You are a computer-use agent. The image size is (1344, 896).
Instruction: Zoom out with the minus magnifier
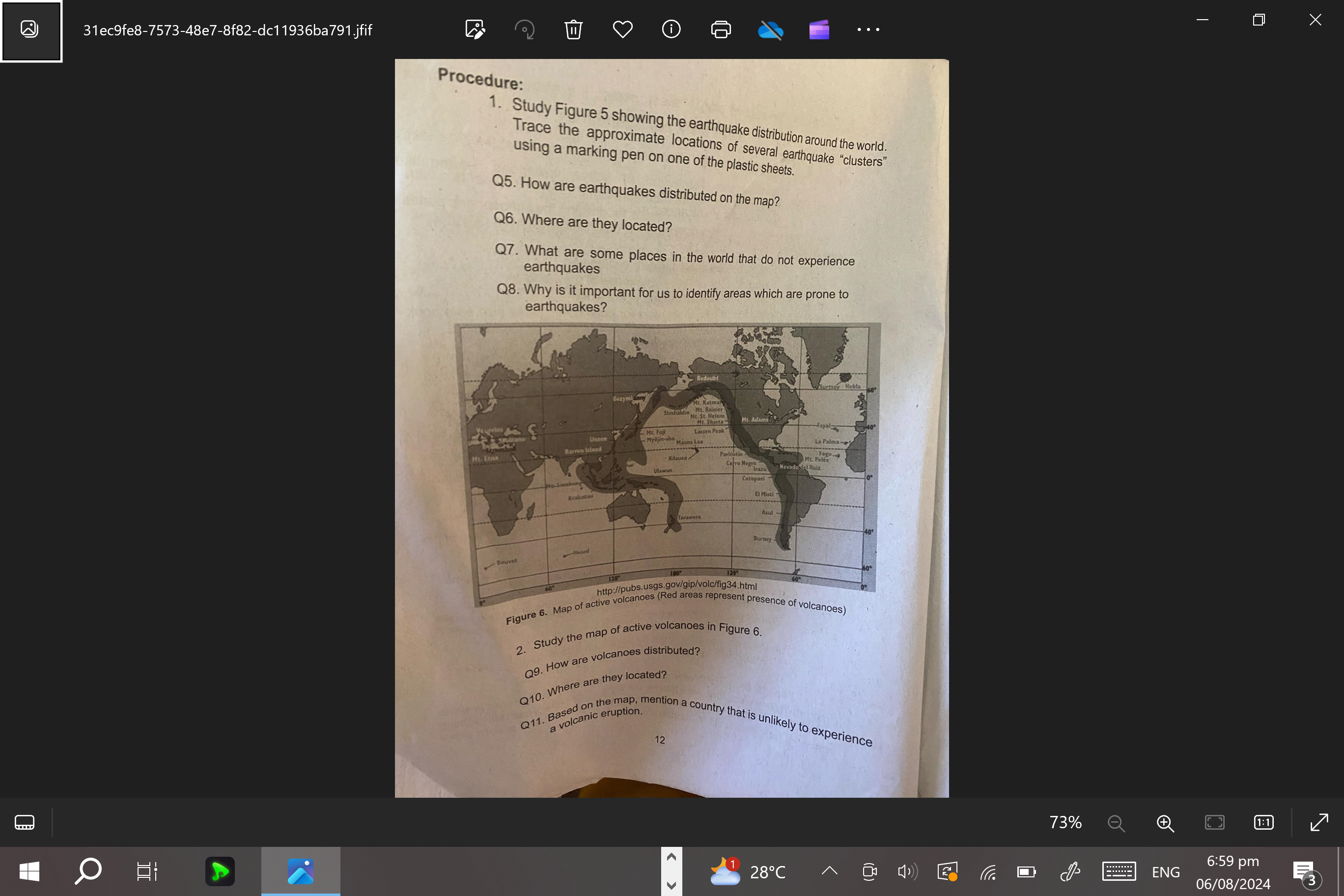point(1116,823)
